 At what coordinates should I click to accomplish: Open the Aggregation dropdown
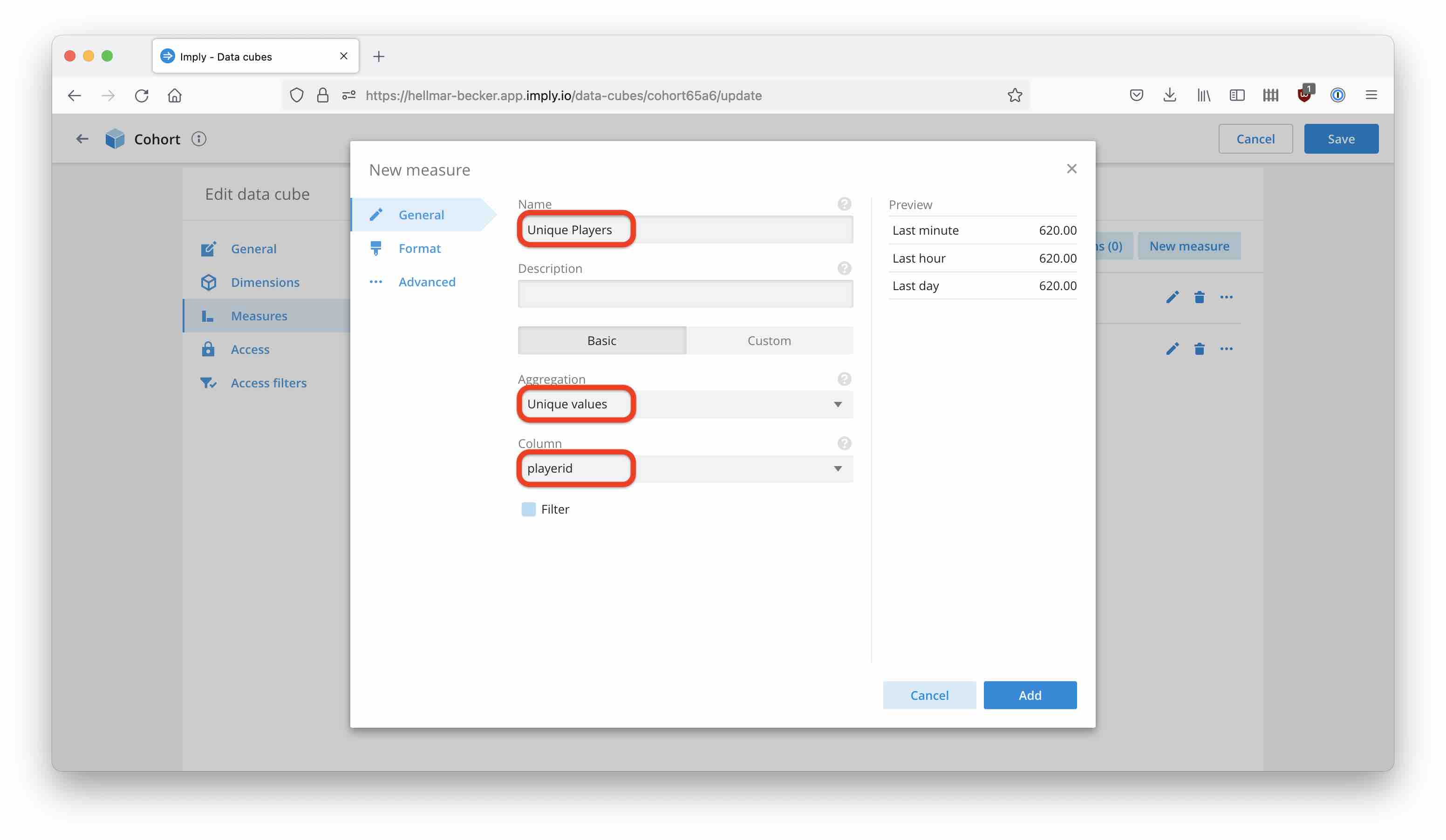tap(684, 404)
